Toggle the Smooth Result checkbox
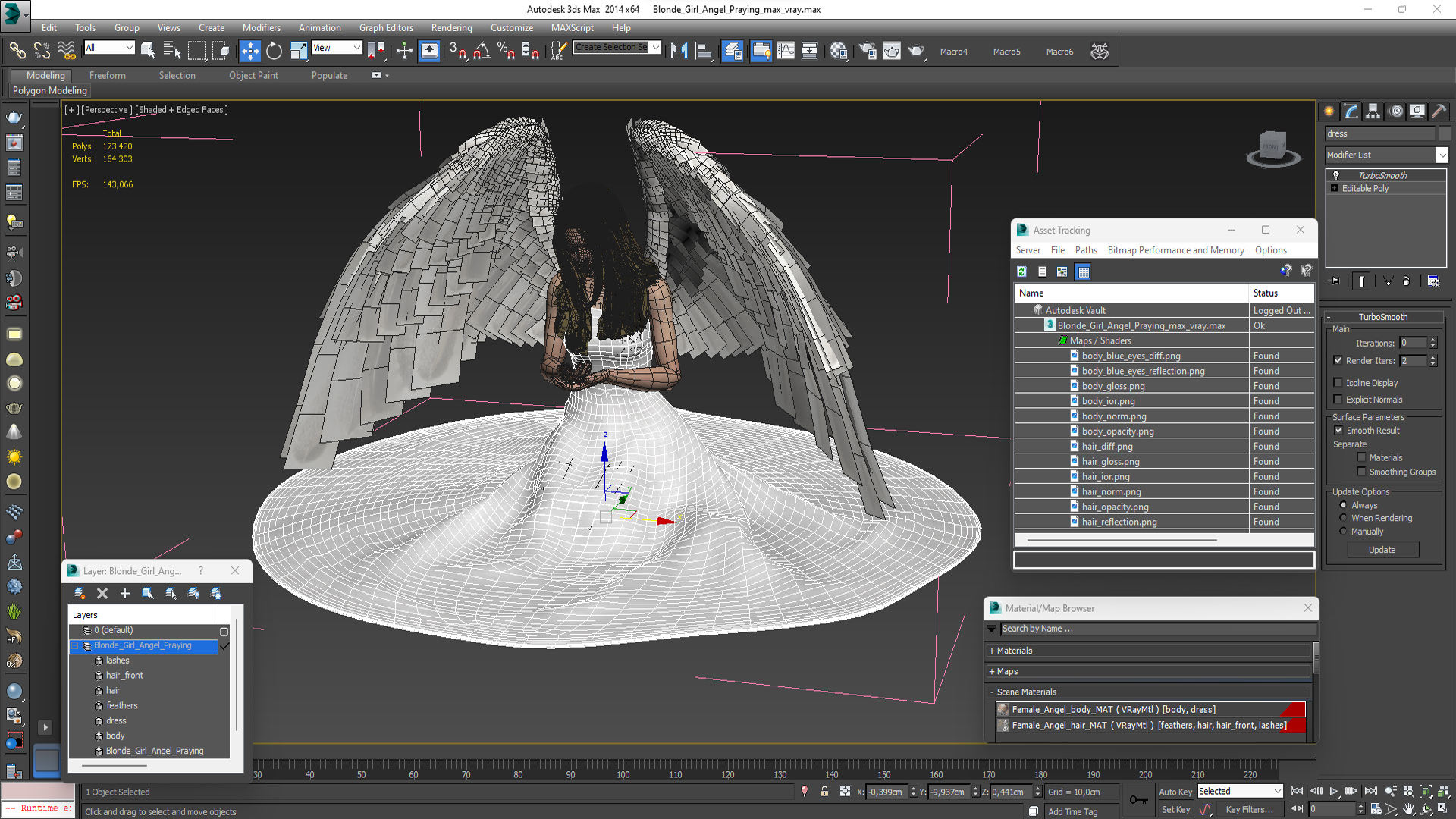This screenshot has width=1456, height=819. click(1338, 430)
